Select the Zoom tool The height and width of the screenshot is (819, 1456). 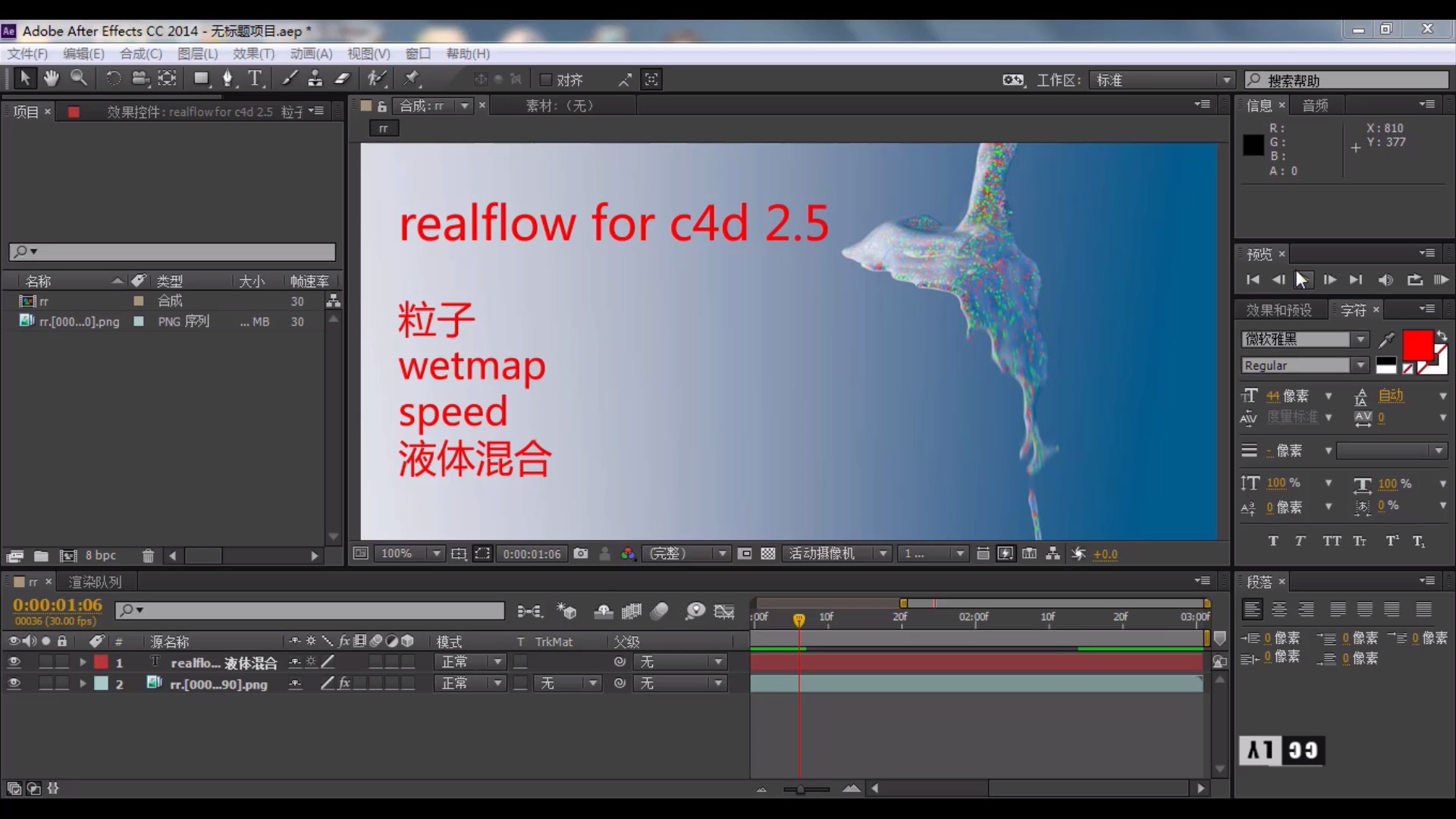[80, 78]
